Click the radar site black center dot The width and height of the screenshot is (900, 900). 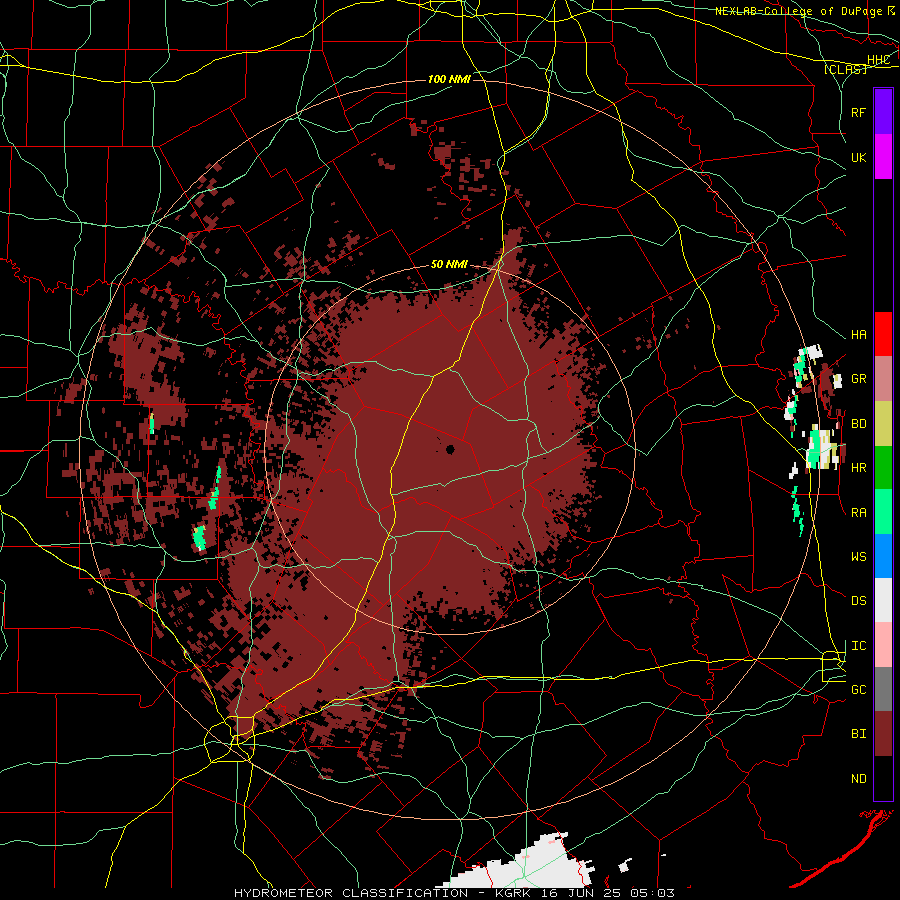point(450,449)
